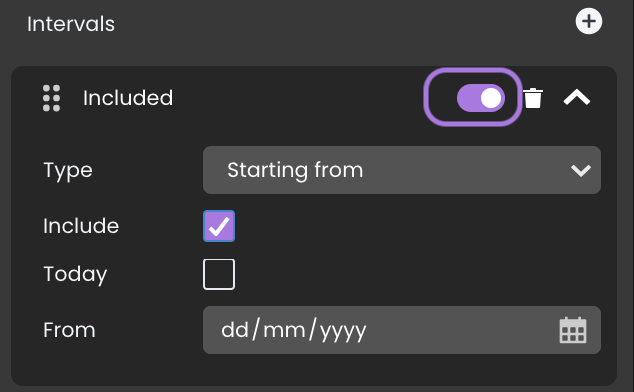Delete the interval using trash icon

tap(533, 98)
